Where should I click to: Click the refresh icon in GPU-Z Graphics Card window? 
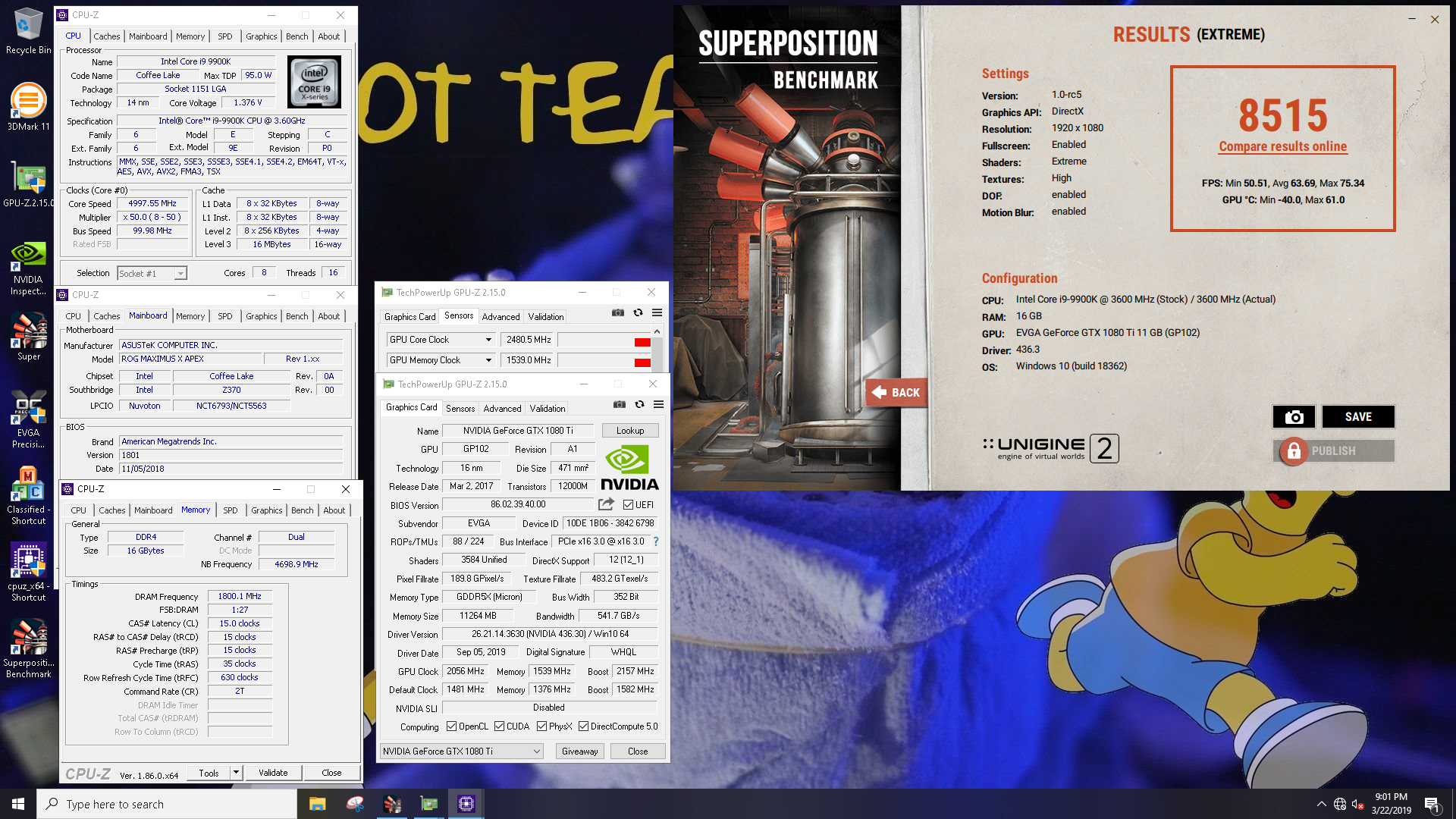coord(639,404)
